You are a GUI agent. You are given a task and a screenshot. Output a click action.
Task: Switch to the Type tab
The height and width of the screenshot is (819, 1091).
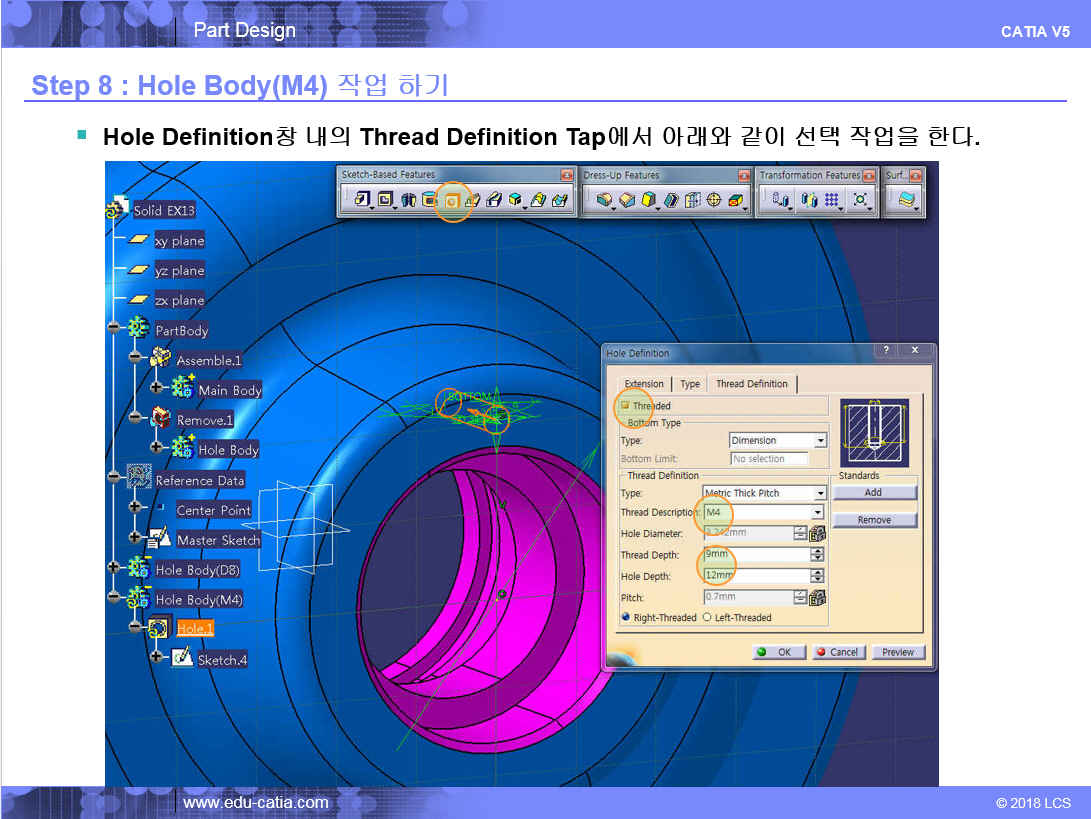coord(690,383)
